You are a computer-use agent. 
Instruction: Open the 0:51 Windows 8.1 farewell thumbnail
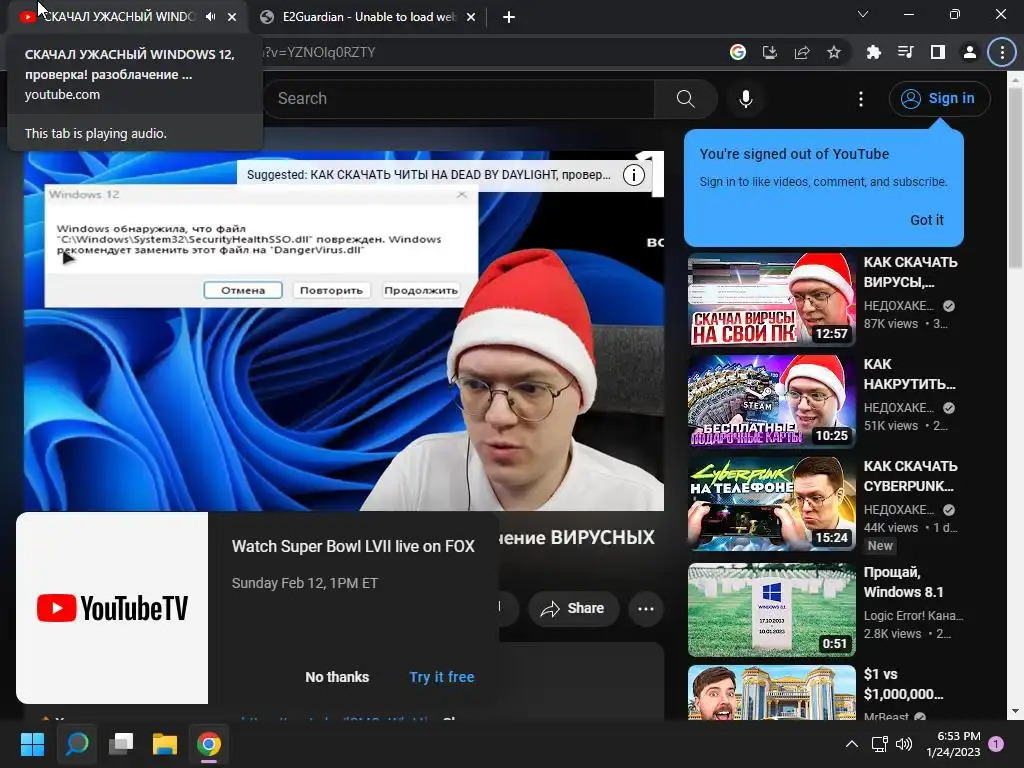click(x=771, y=609)
